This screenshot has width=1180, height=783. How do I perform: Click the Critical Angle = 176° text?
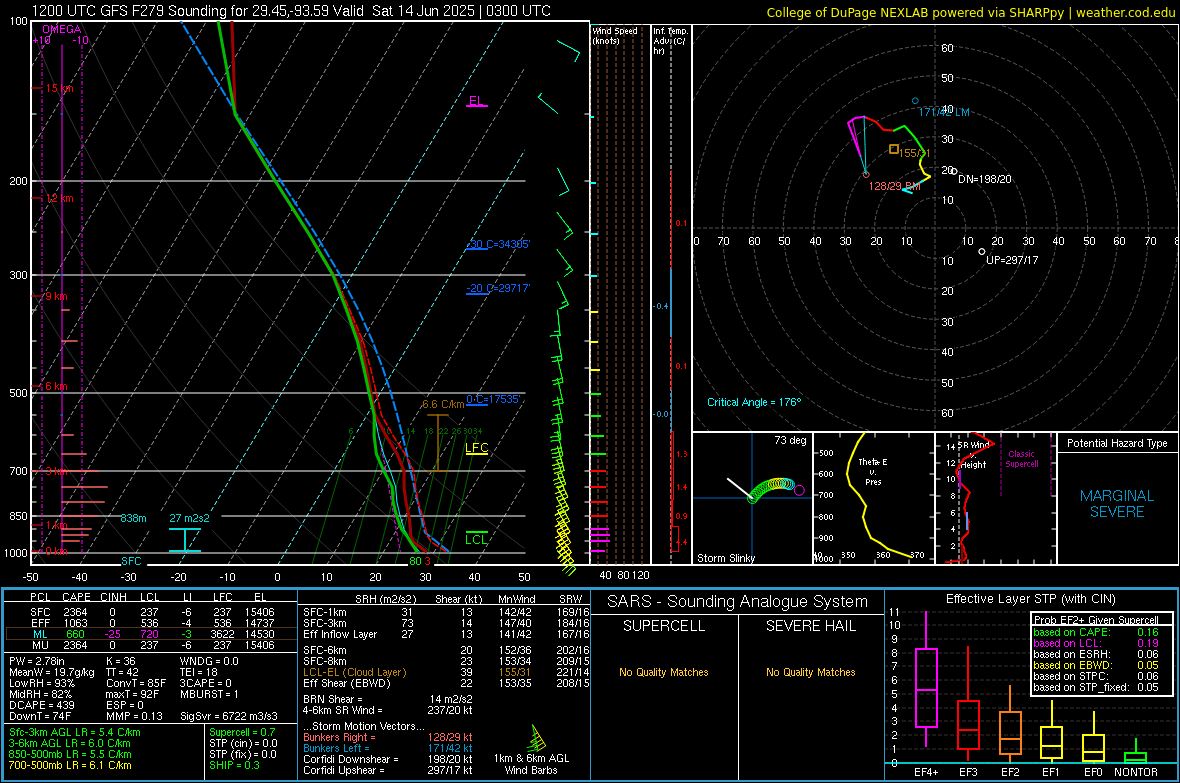point(754,402)
